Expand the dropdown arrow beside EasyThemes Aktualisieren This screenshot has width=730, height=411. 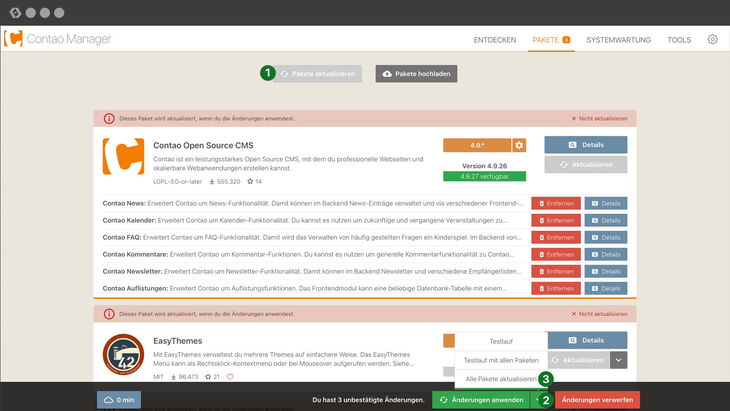(x=618, y=360)
